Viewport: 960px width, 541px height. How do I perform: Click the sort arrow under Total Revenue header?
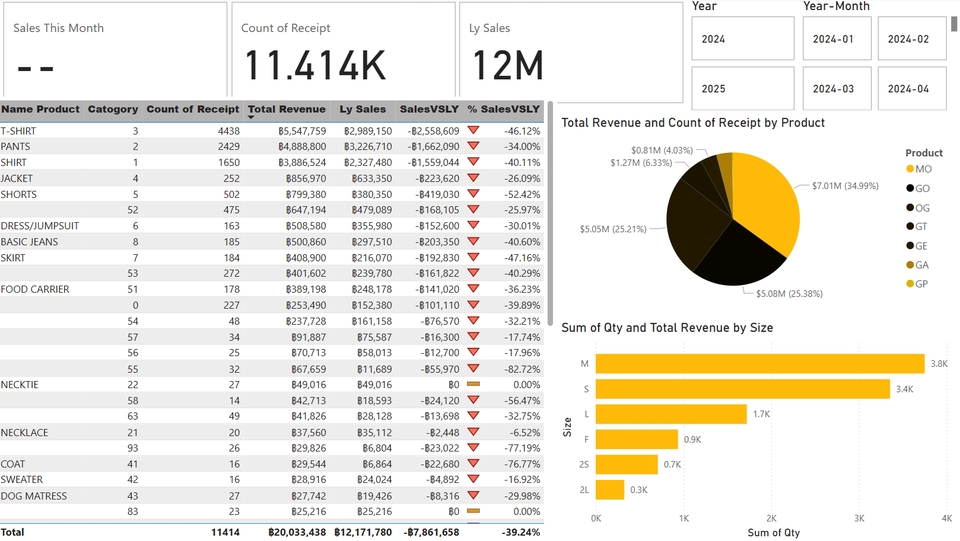point(252,118)
